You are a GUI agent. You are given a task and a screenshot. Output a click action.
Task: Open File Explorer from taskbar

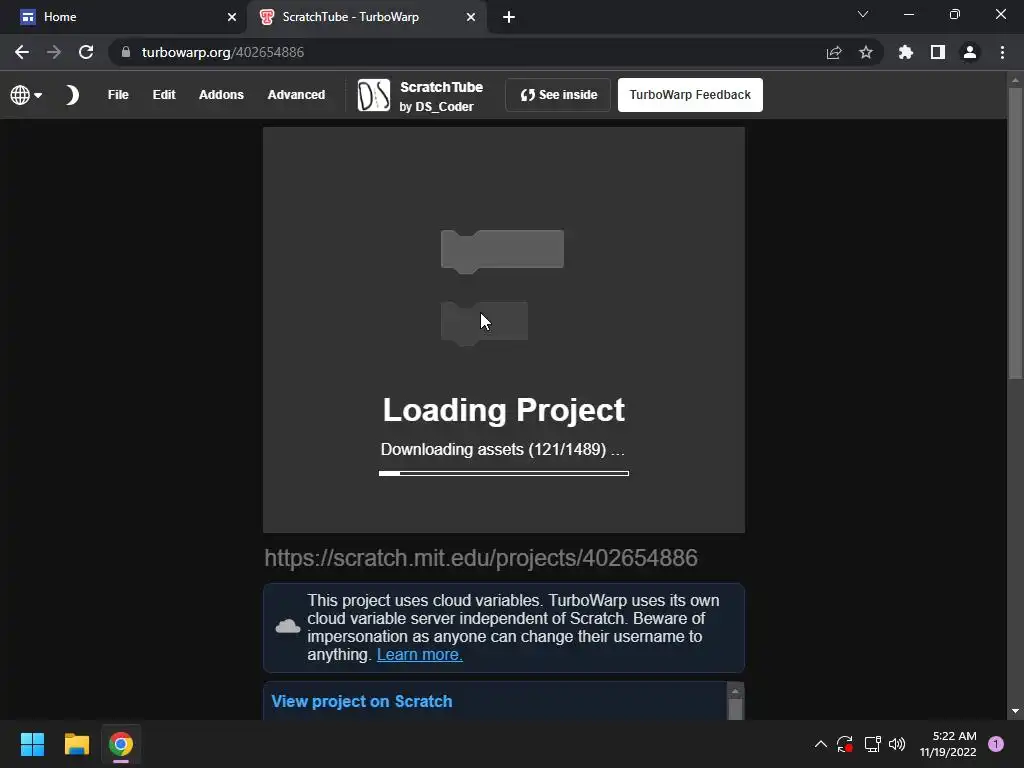76,744
